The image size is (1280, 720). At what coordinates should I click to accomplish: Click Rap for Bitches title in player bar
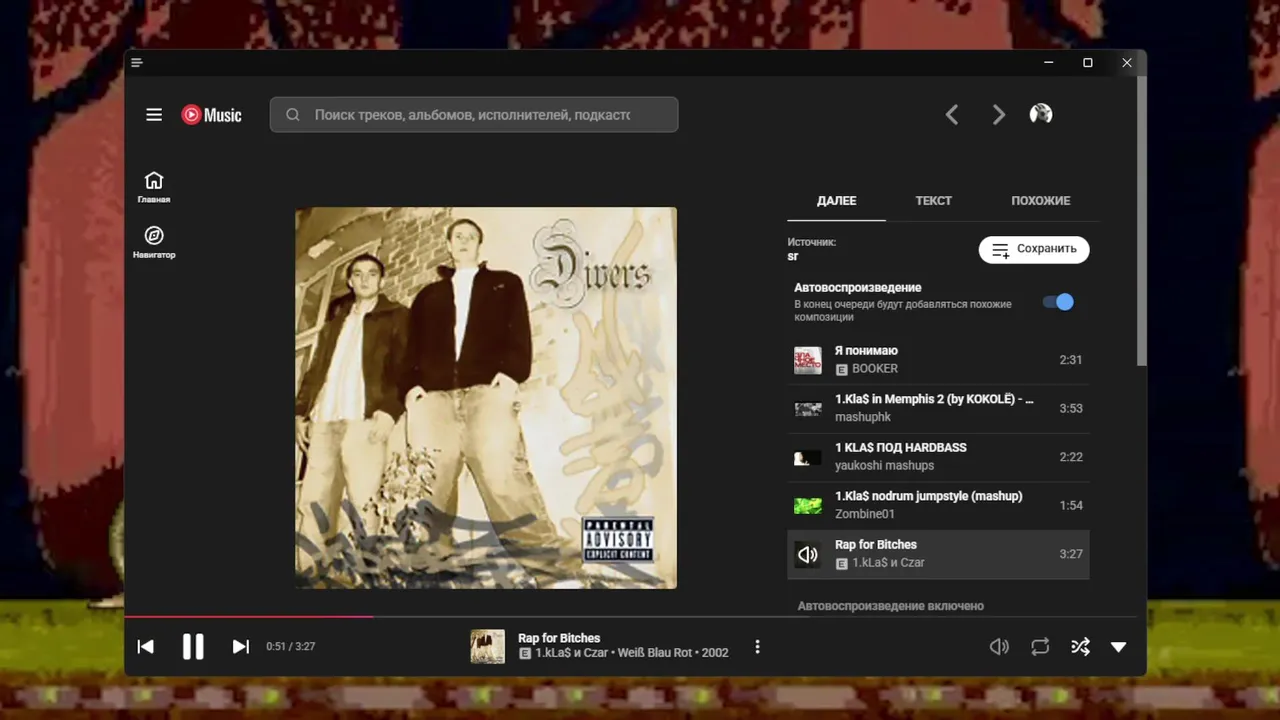tap(559, 638)
